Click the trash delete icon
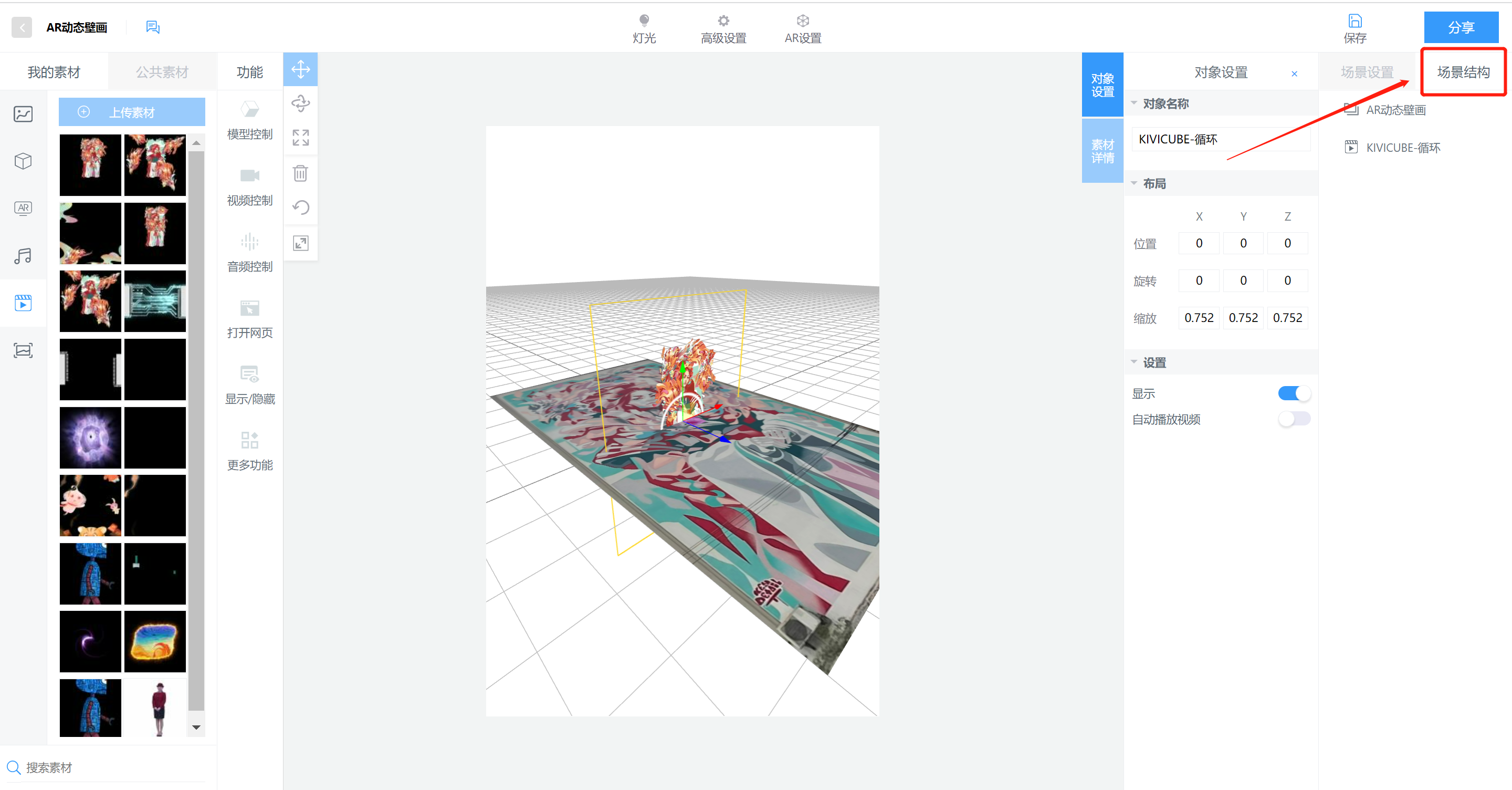This screenshot has width=1512, height=790. coord(300,173)
